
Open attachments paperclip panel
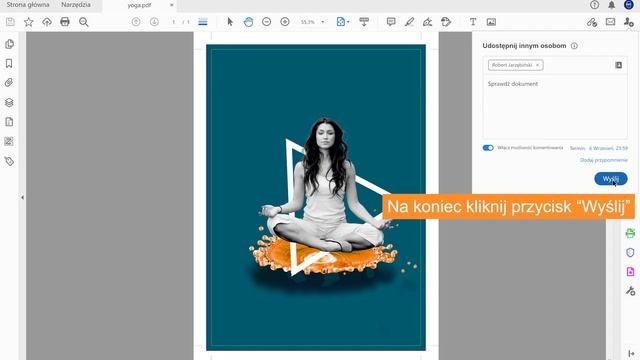coord(9,82)
